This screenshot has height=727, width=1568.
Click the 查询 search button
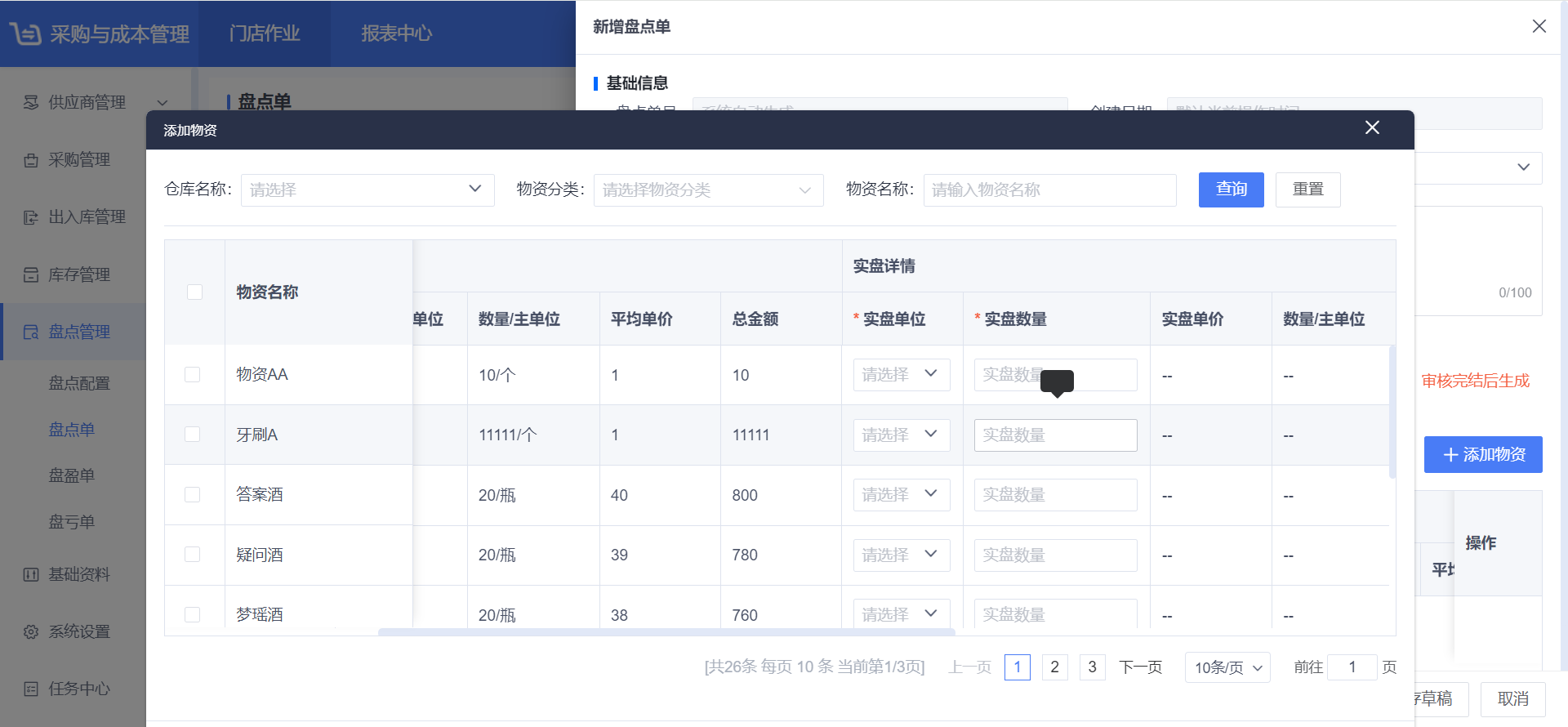click(1231, 190)
